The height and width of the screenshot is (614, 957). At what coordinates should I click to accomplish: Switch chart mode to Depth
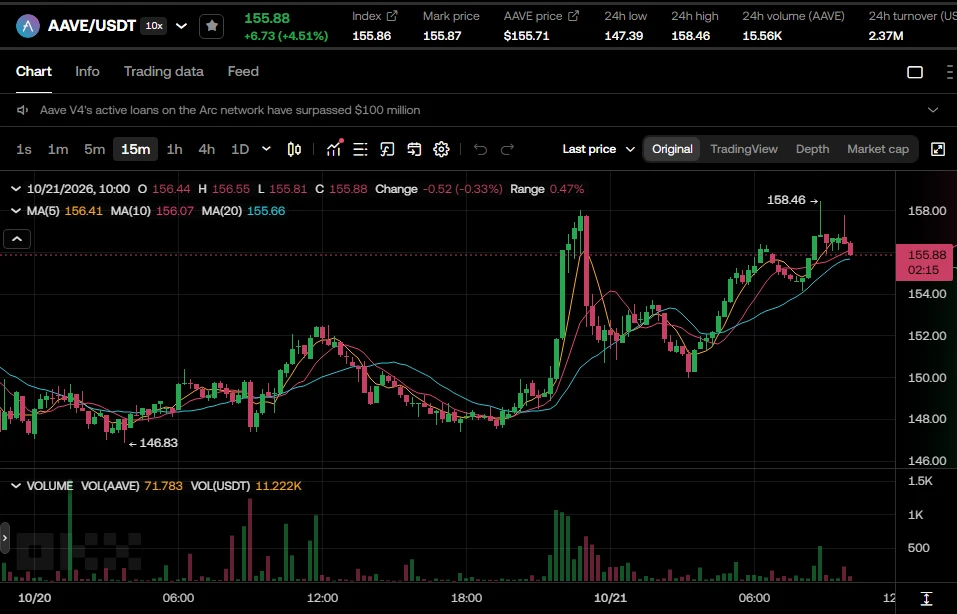pos(812,149)
